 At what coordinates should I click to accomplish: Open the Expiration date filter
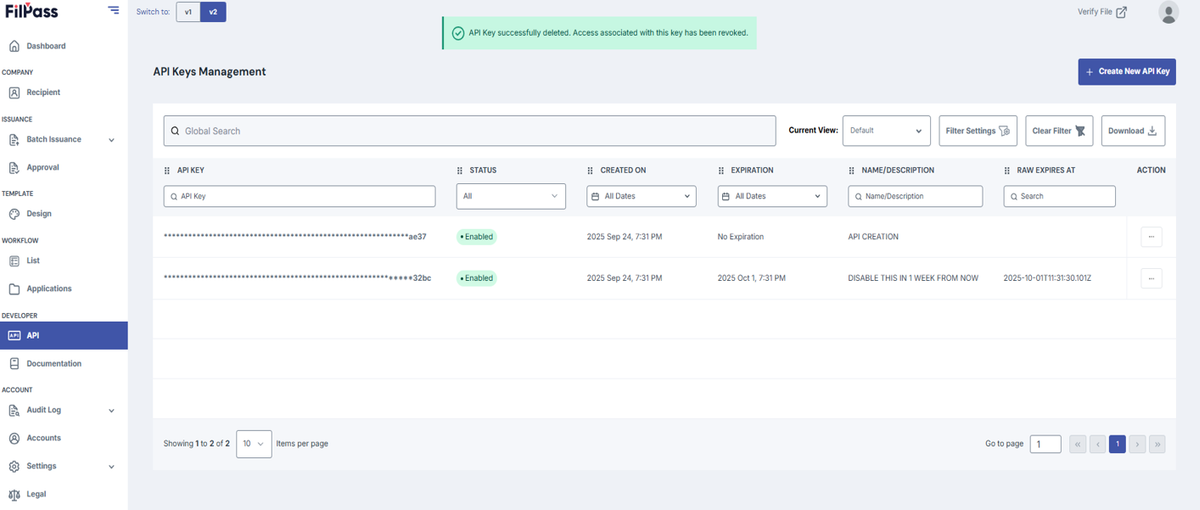click(773, 196)
